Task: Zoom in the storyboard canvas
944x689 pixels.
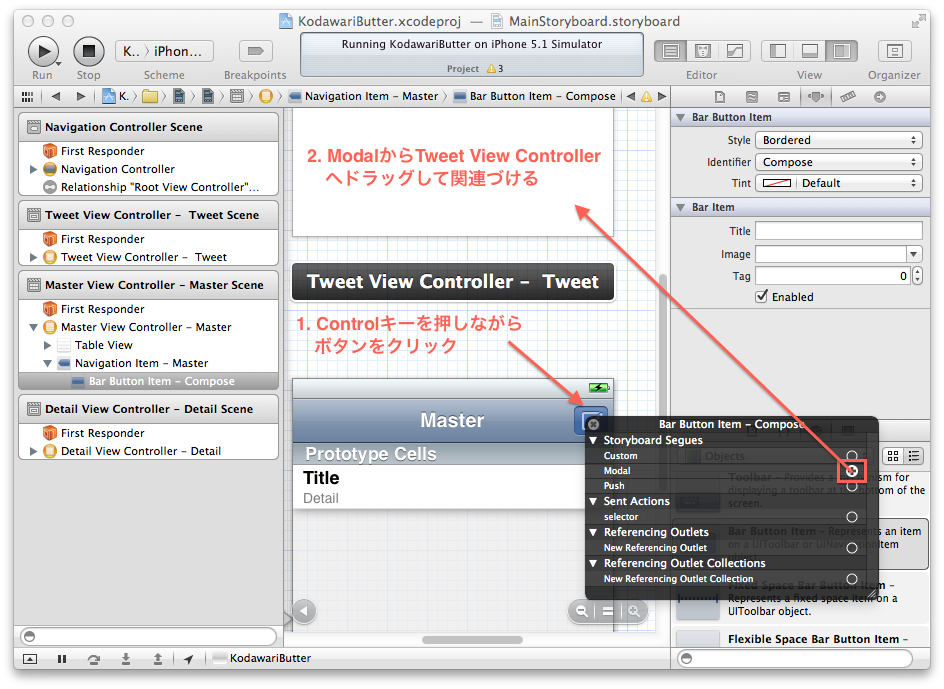Action: click(634, 611)
